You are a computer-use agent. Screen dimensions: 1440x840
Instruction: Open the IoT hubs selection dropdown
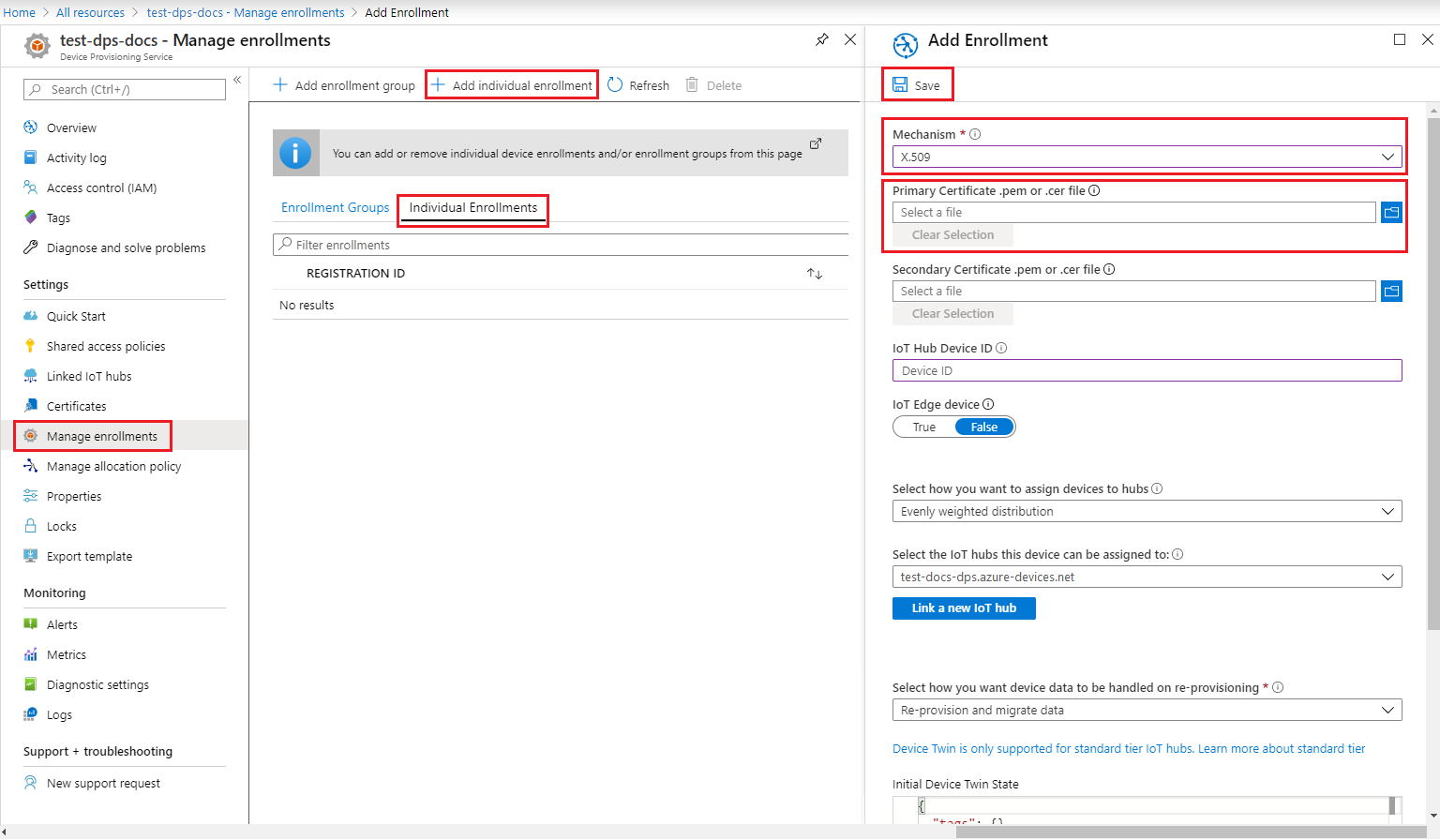(x=1147, y=577)
